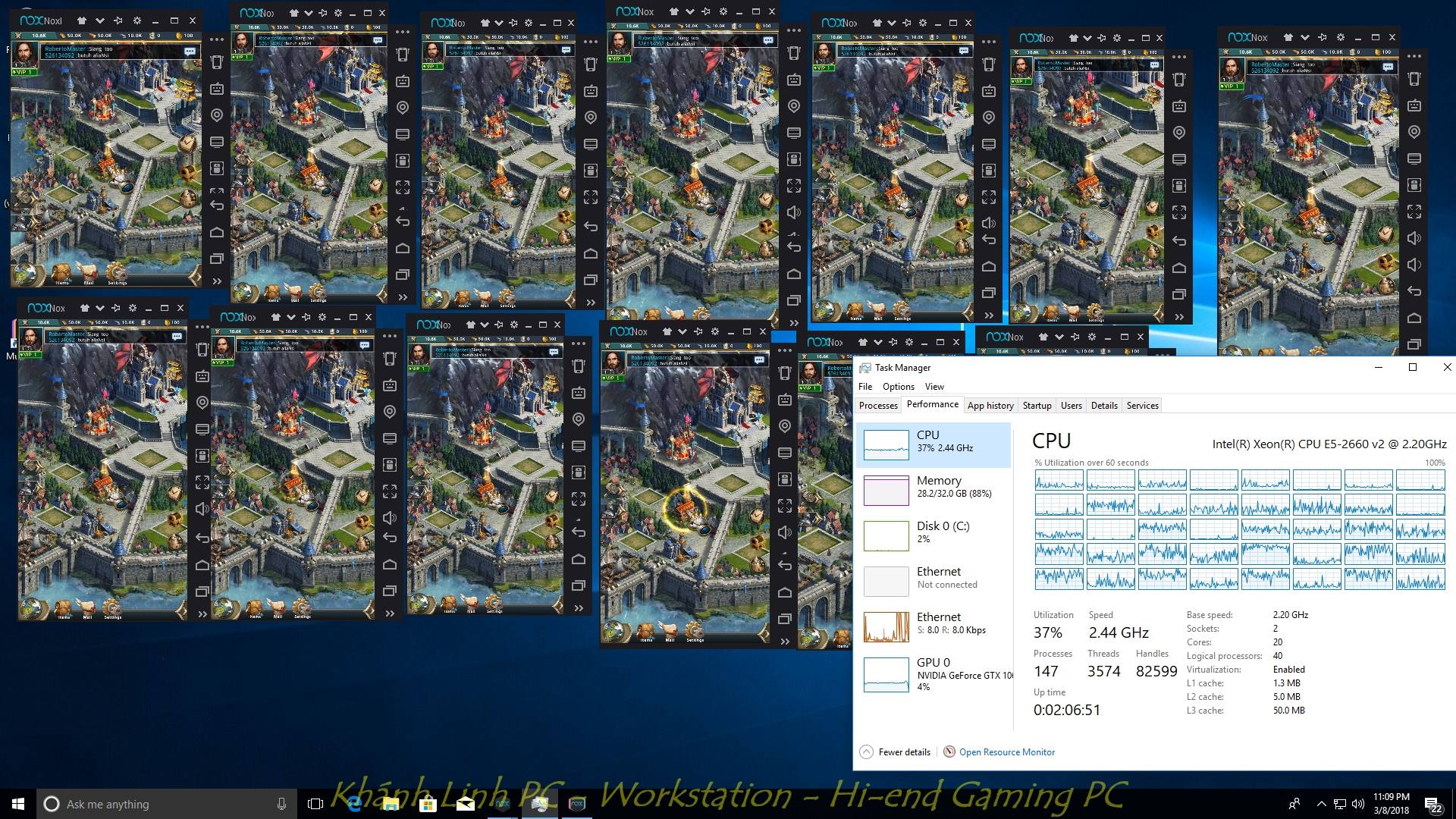Image resolution: width=1456 pixels, height=819 pixels.
Task: Open settings gear in top-right Nox window
Action: [x=1340, y=37]
